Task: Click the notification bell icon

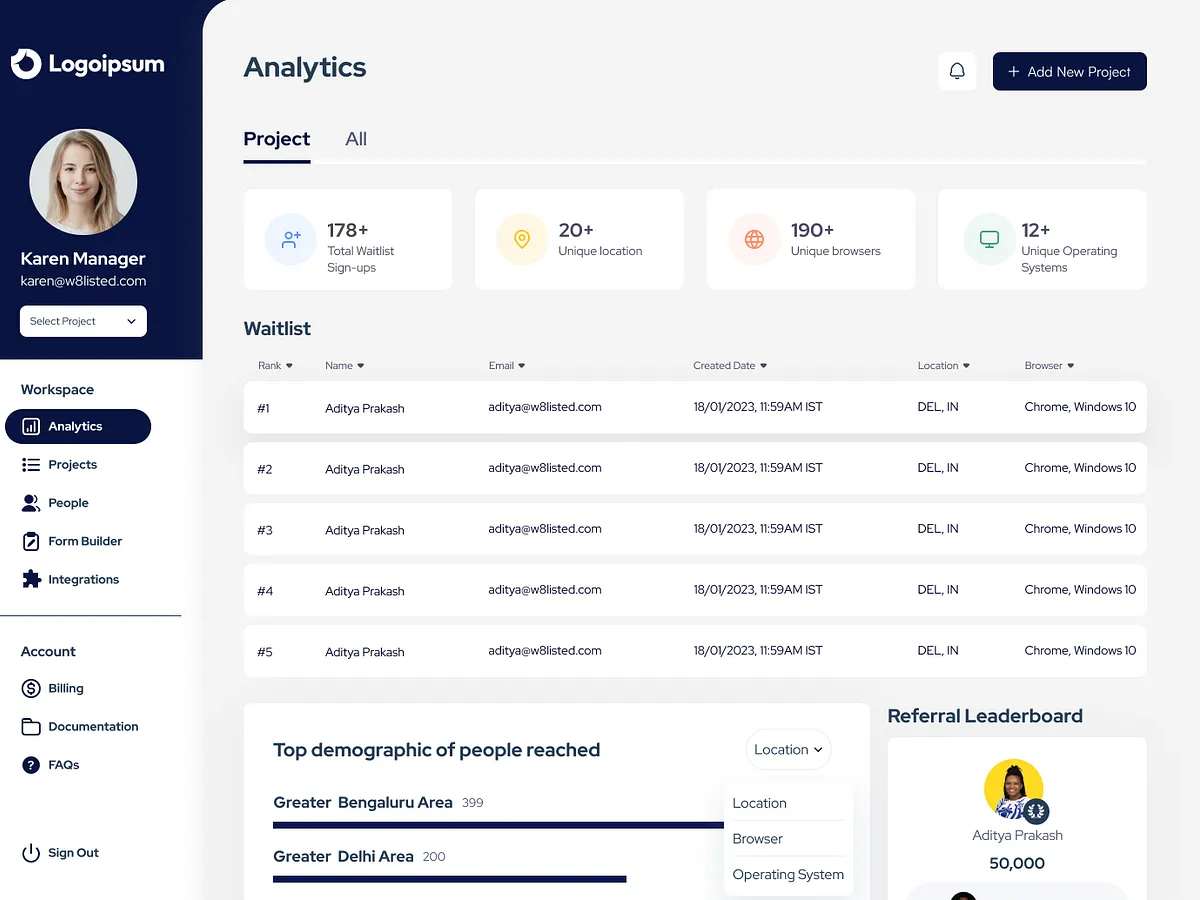Action: (x=957, y=70)
